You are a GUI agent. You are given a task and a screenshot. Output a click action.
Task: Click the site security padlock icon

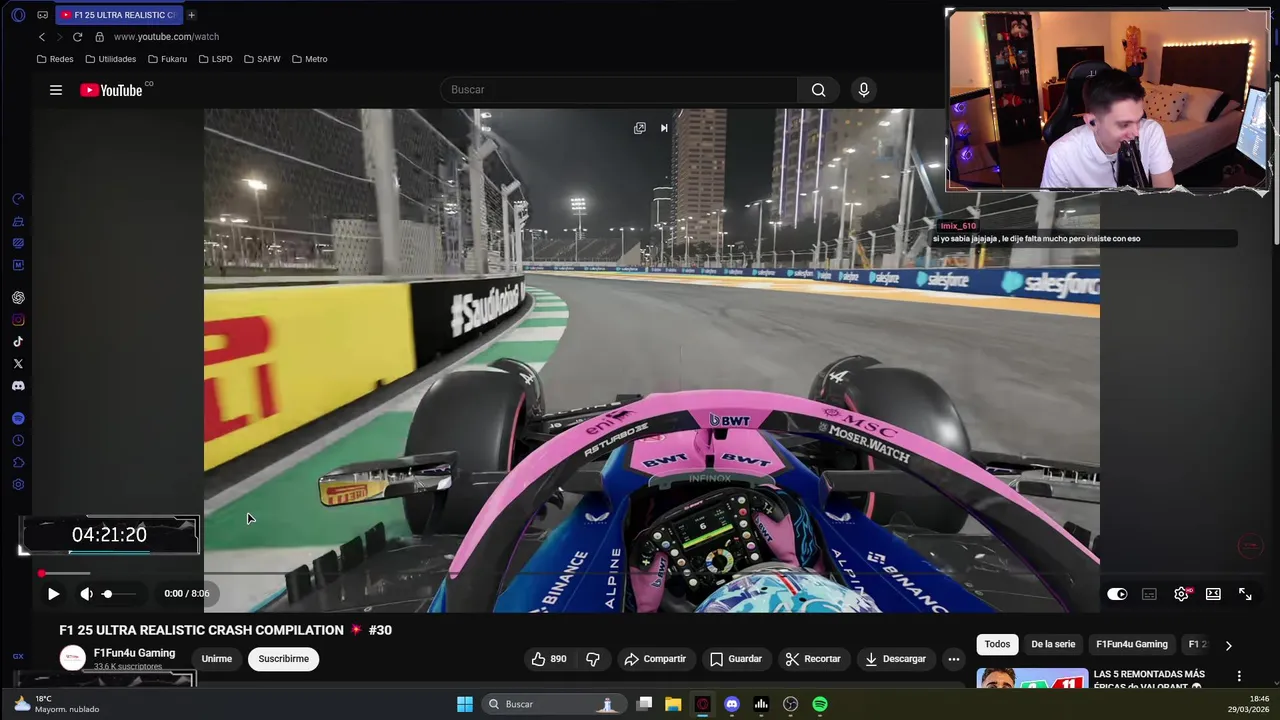[99, 37]
